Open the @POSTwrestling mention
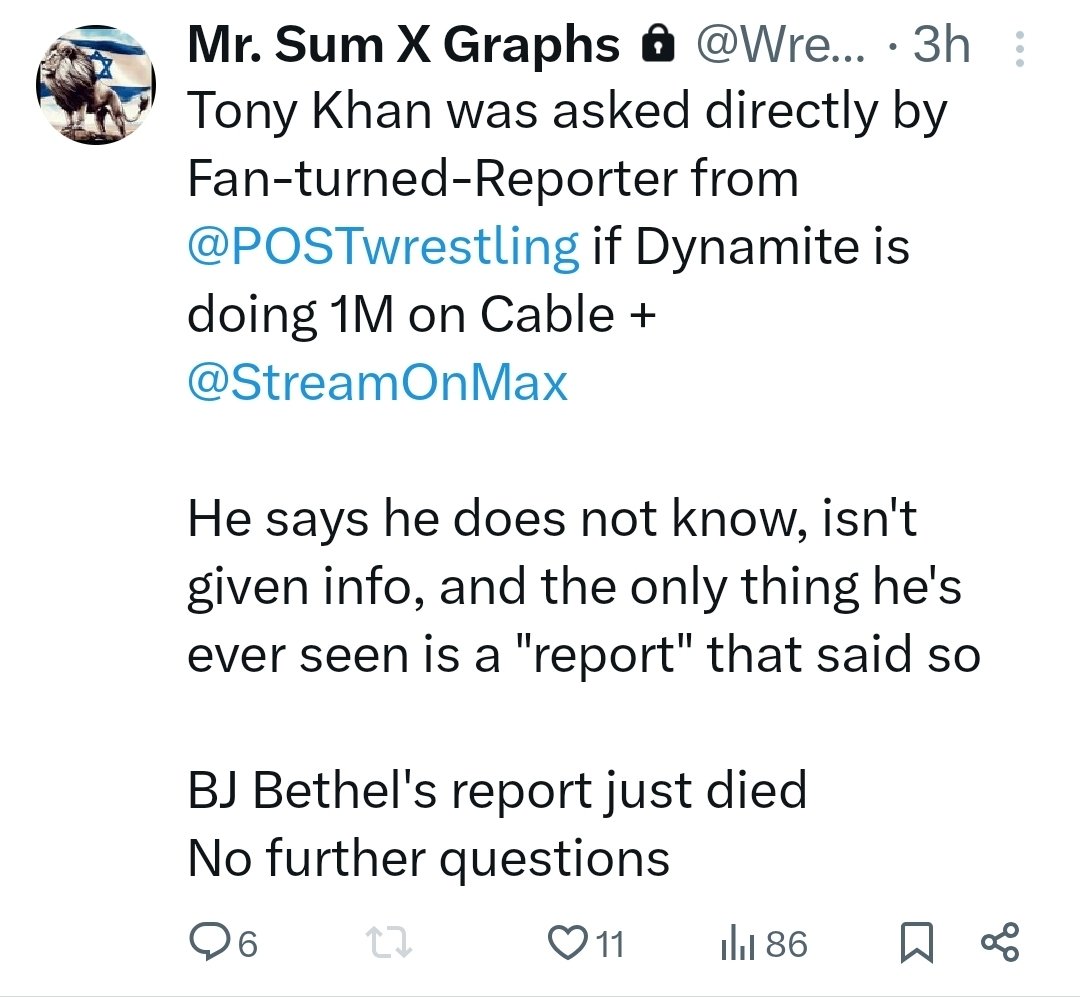 [383, 246]
